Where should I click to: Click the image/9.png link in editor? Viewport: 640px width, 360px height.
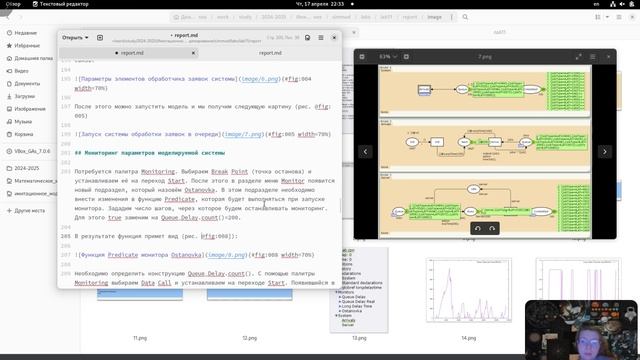coord(227,255)
